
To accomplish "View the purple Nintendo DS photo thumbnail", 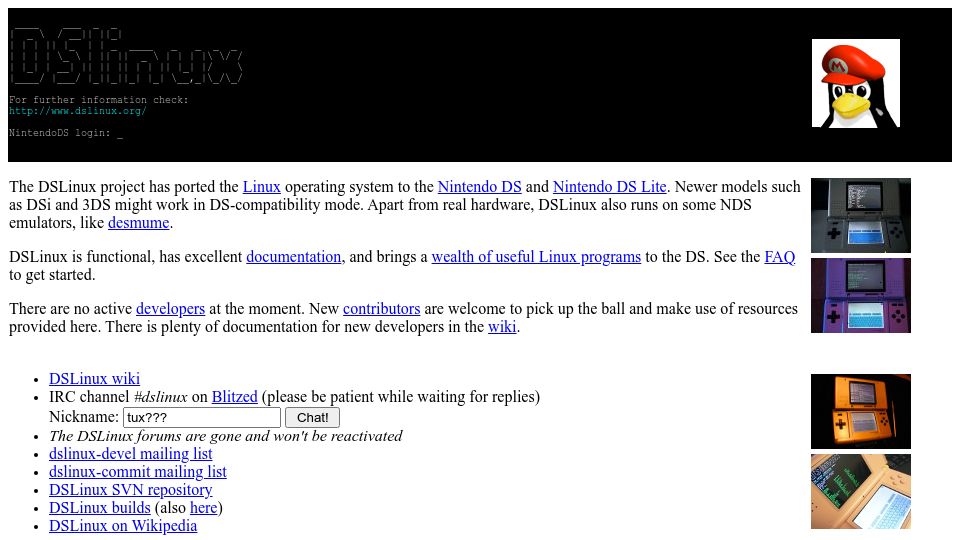I will [861, 296].
